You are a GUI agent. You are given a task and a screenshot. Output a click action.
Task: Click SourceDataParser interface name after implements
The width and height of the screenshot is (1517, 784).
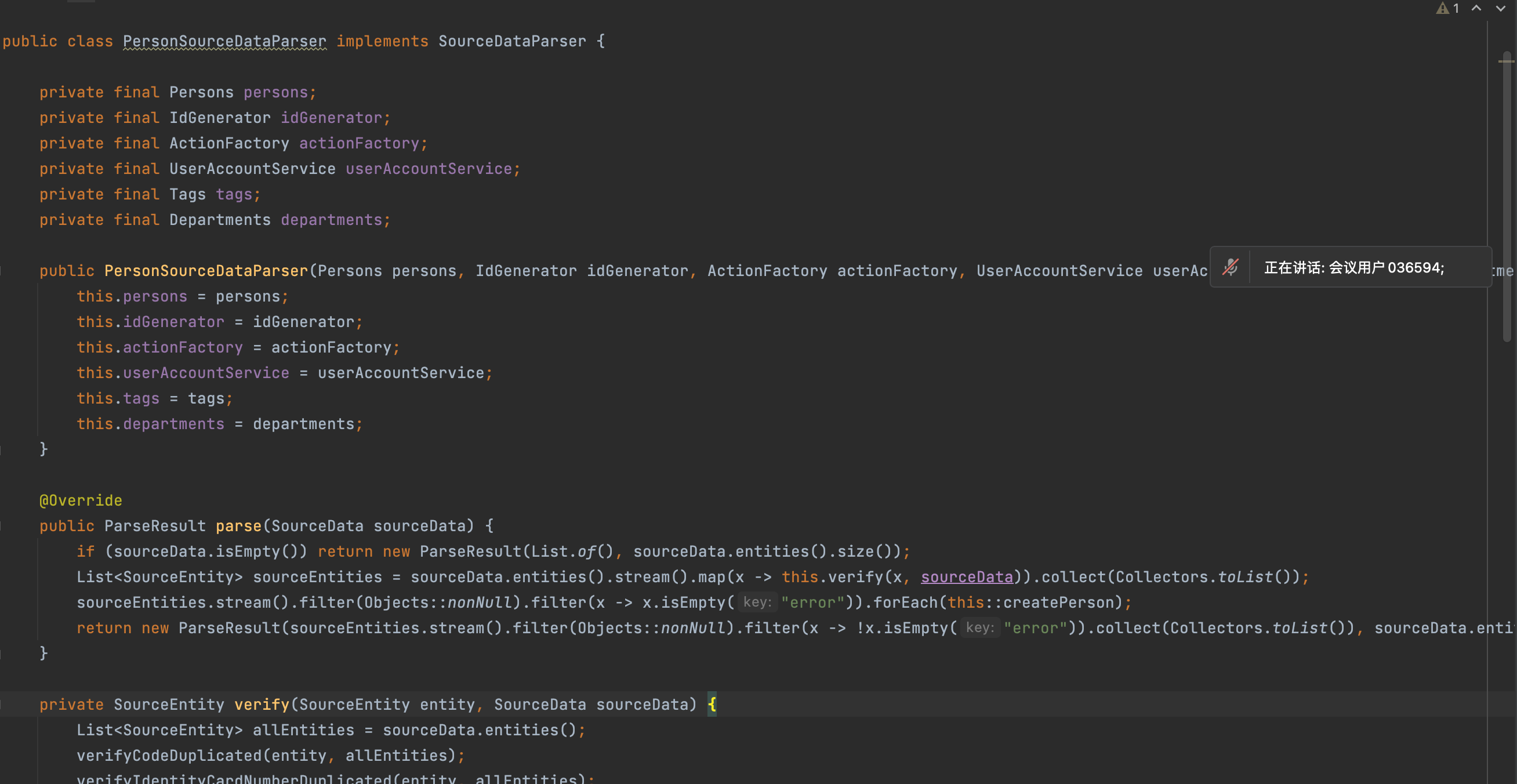click(x=511, y=41)
